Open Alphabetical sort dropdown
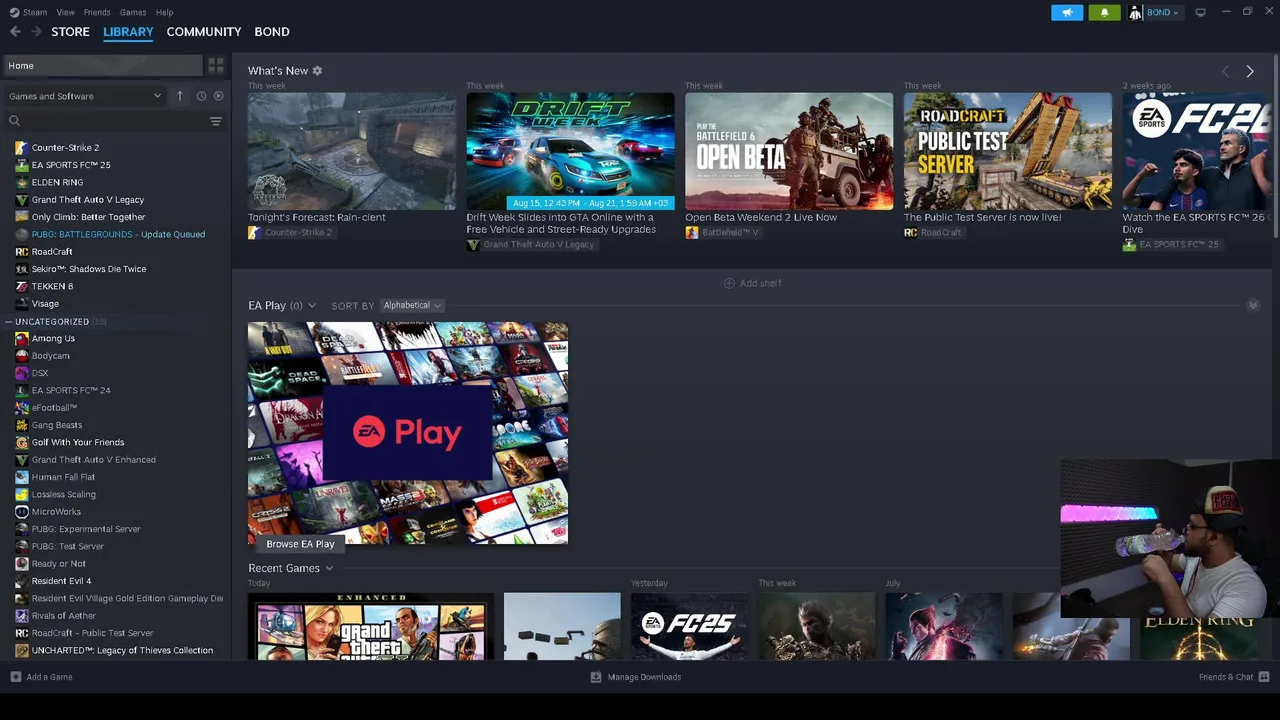Image resolution: width=1280 pixels, height=720 pixels. tap(411, 305)
